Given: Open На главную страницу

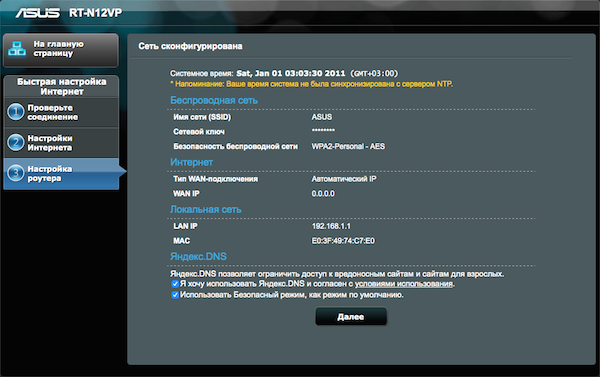Looking at the screenshot, I should point(61,50).
